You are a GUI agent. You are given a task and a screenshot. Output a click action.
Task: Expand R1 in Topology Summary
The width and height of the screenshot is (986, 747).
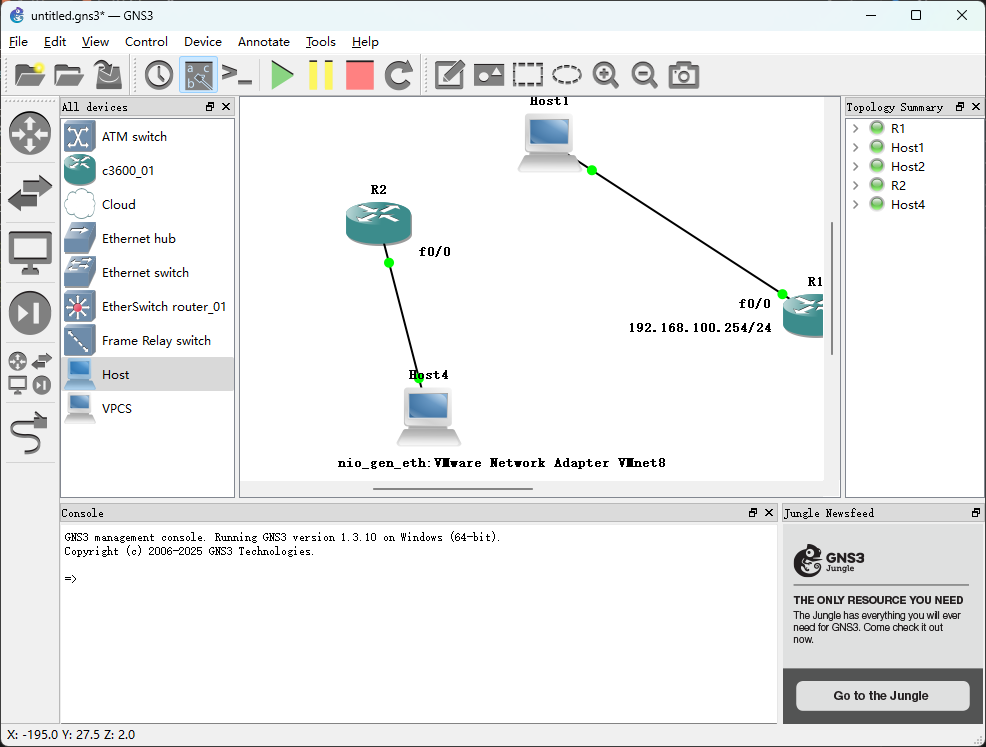(x=855, y=128)
